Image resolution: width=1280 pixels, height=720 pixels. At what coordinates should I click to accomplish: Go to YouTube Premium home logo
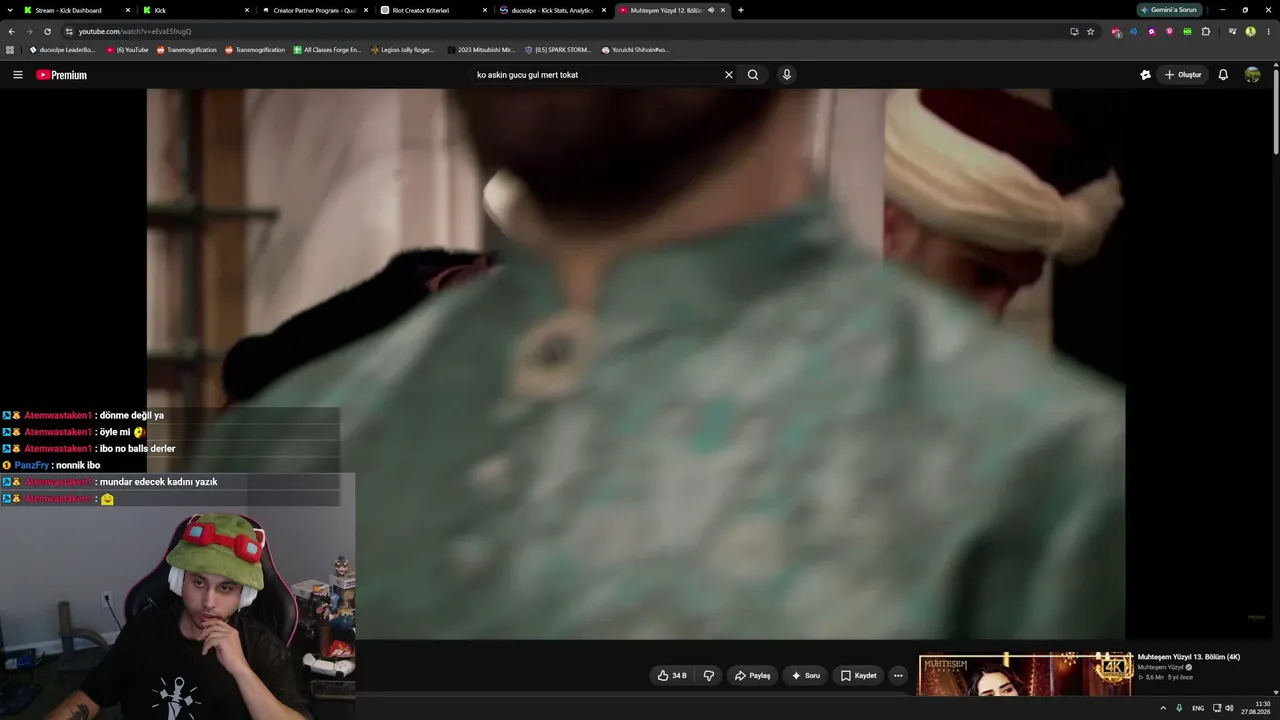coord(61,75)
